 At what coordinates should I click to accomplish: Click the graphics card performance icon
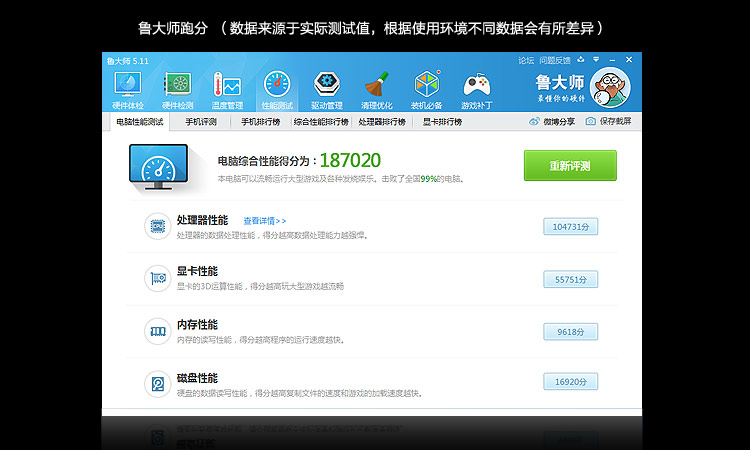[157, 278]
